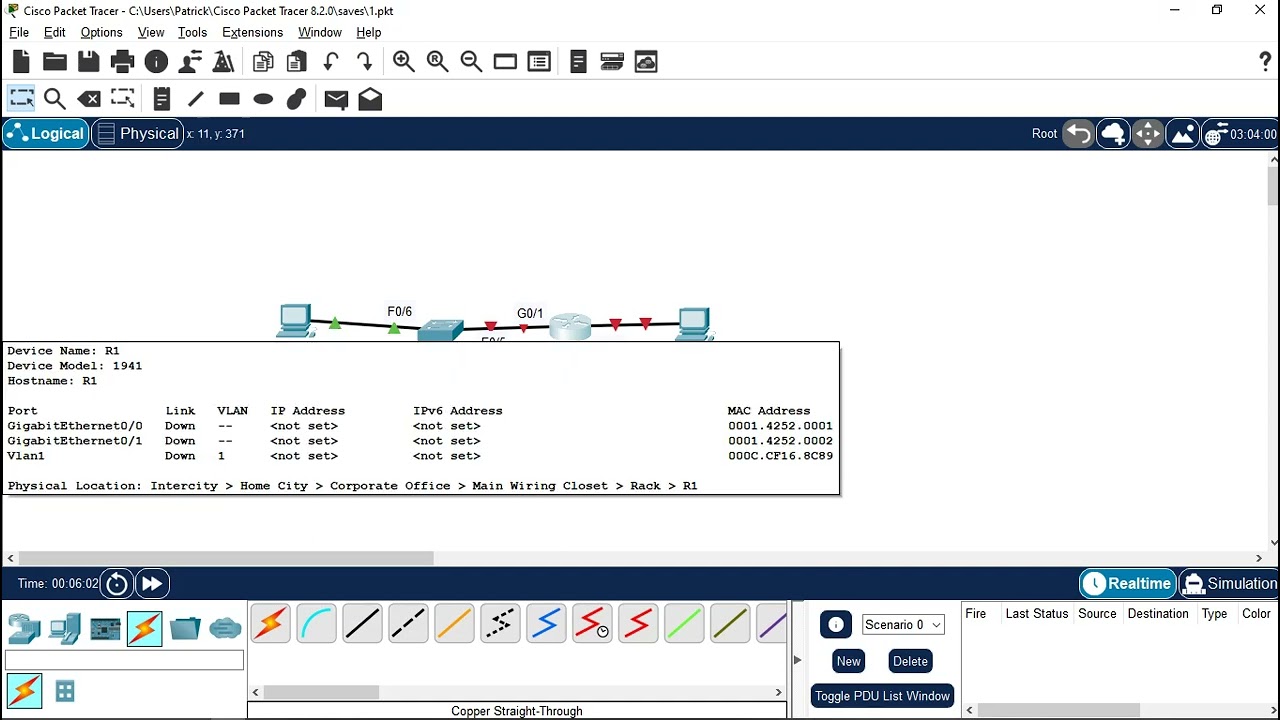The height and width of the screenshot is (720, 1280).
Task: Expand the PDU list panel arrow
Action: pos(797,660)
